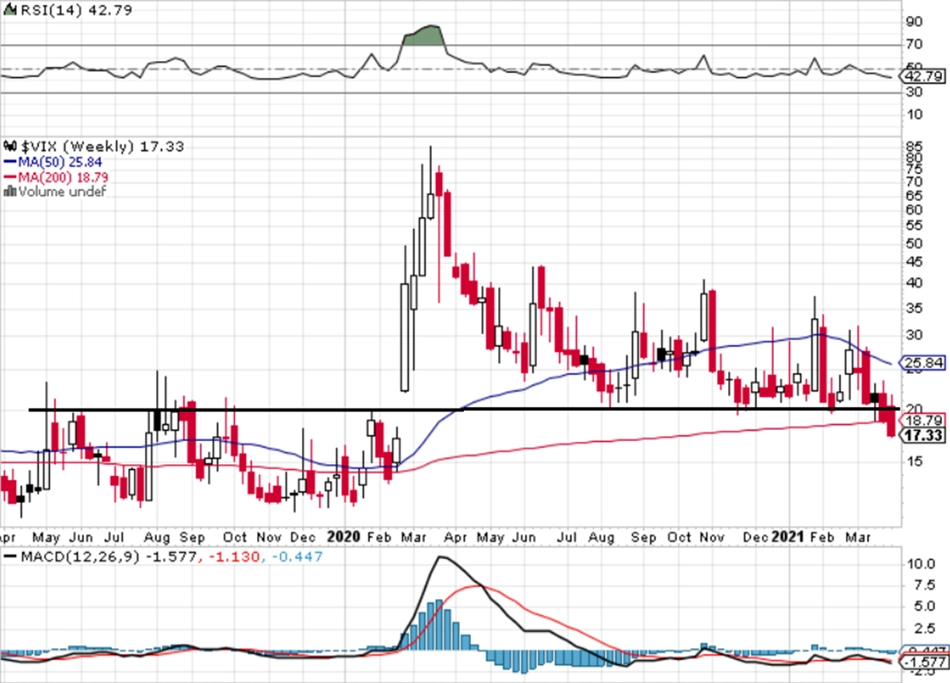The image size is (950, 683).
Task: Click the $VIX candlestick symbol icon
Action: pos(10,146)
